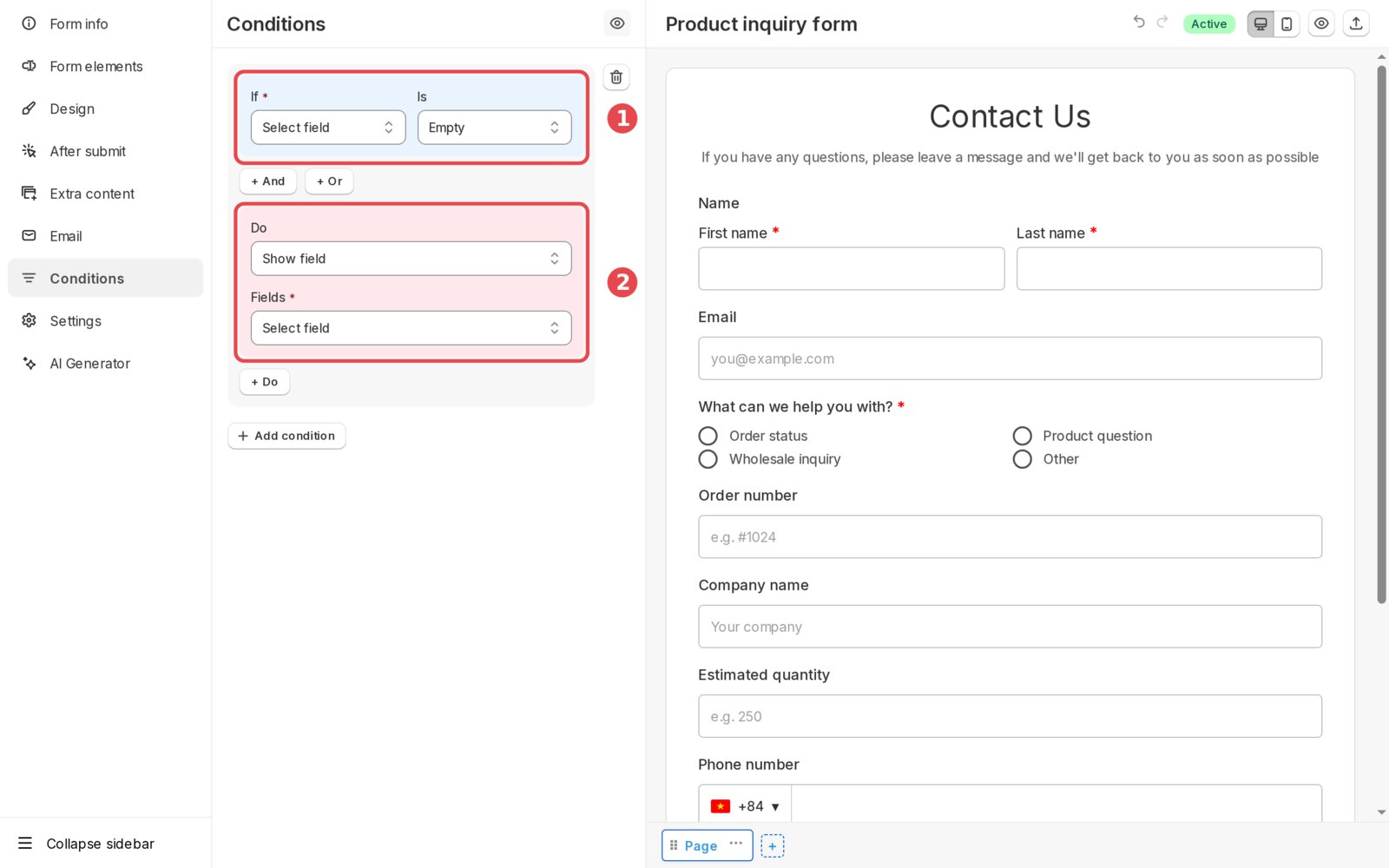Redo the last change
Image resolution: width=1389 pixels, height=868 pixels.
click(x=1162, y=22)
